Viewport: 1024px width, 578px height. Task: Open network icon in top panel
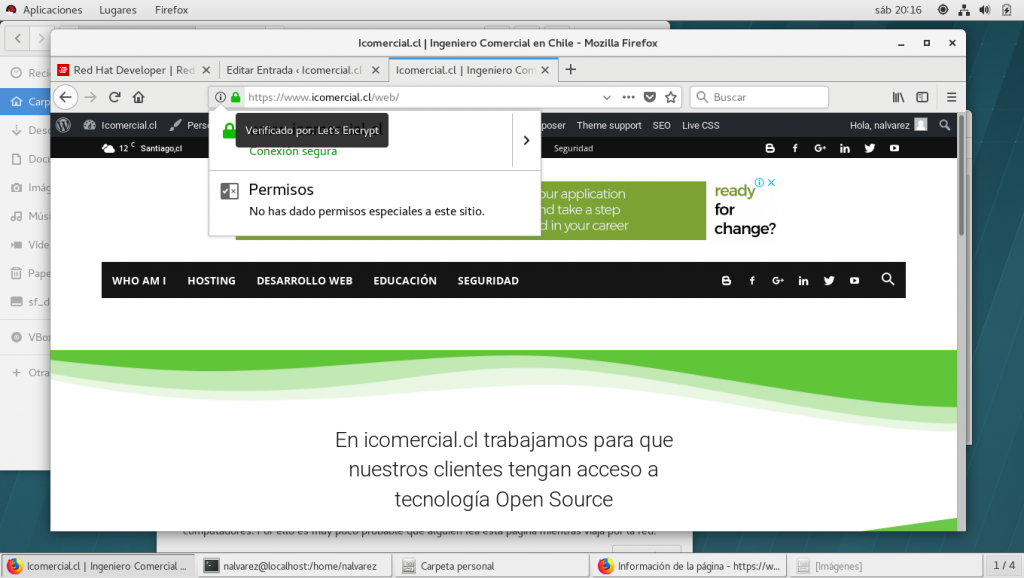tap(964, 10)
